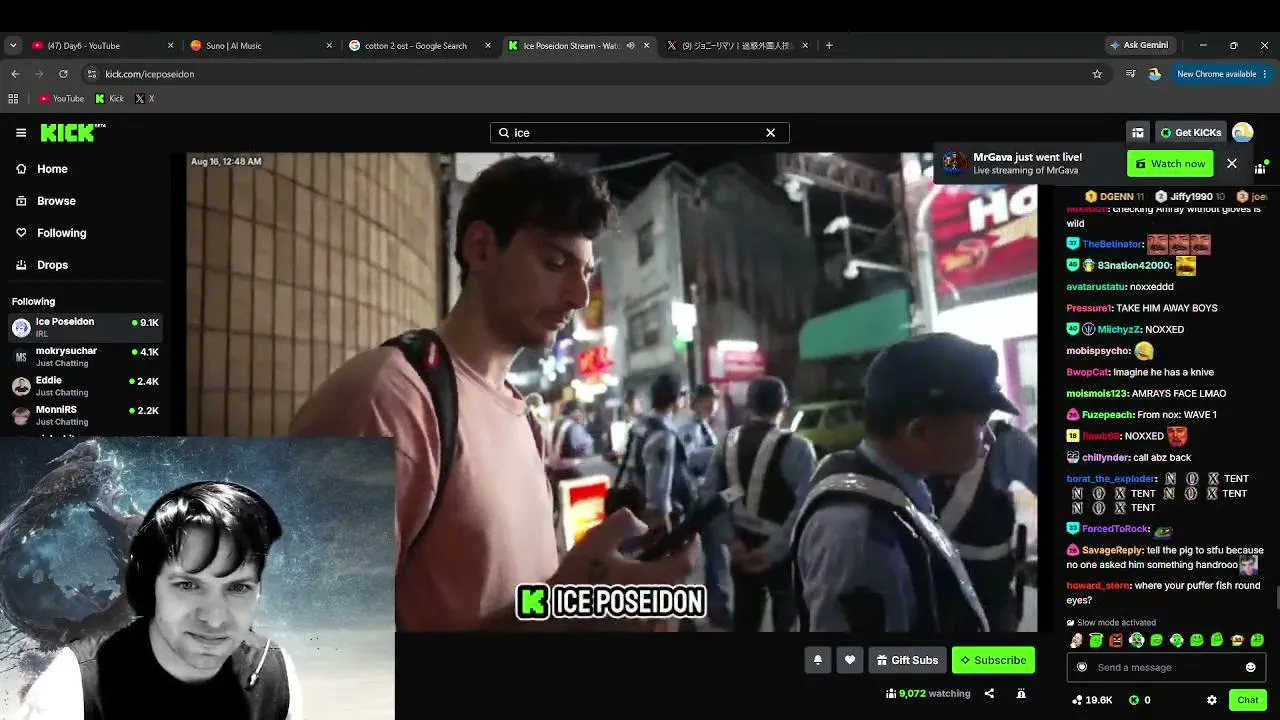Expand the Chrome tab search dropdown

click(13, 45)
